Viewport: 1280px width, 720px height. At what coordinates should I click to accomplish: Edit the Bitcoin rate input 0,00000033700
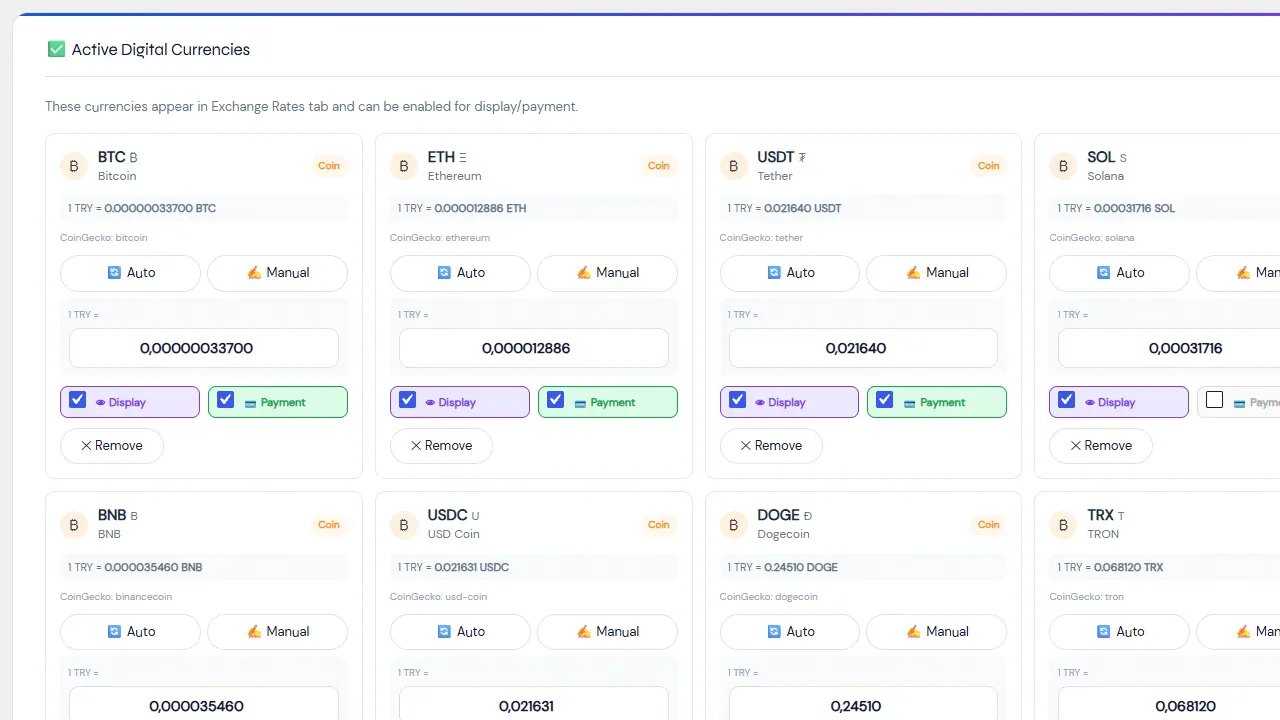pyautogui.click(x=204, y=348)
